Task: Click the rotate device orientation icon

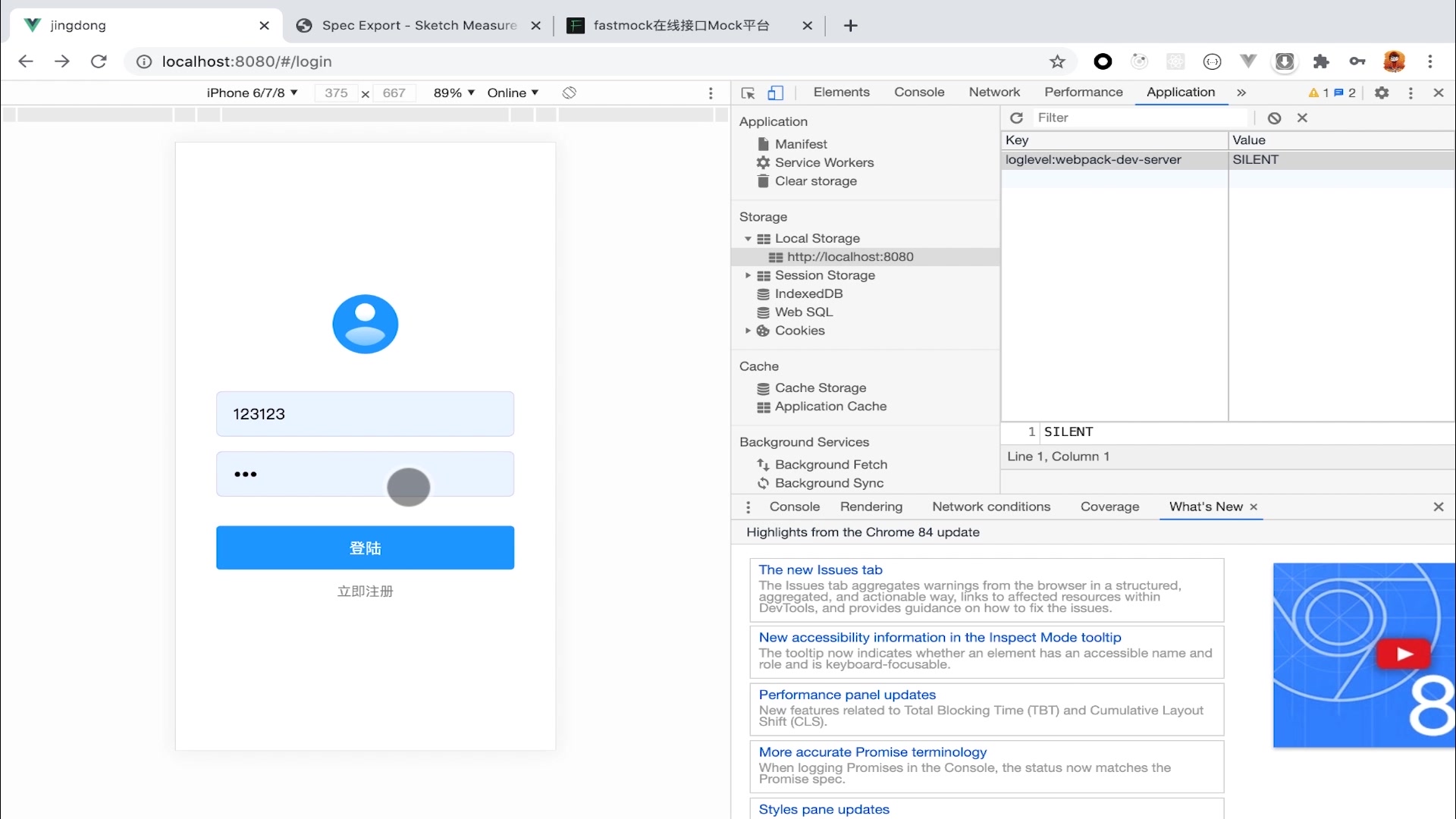Action: tap(570, 93)
